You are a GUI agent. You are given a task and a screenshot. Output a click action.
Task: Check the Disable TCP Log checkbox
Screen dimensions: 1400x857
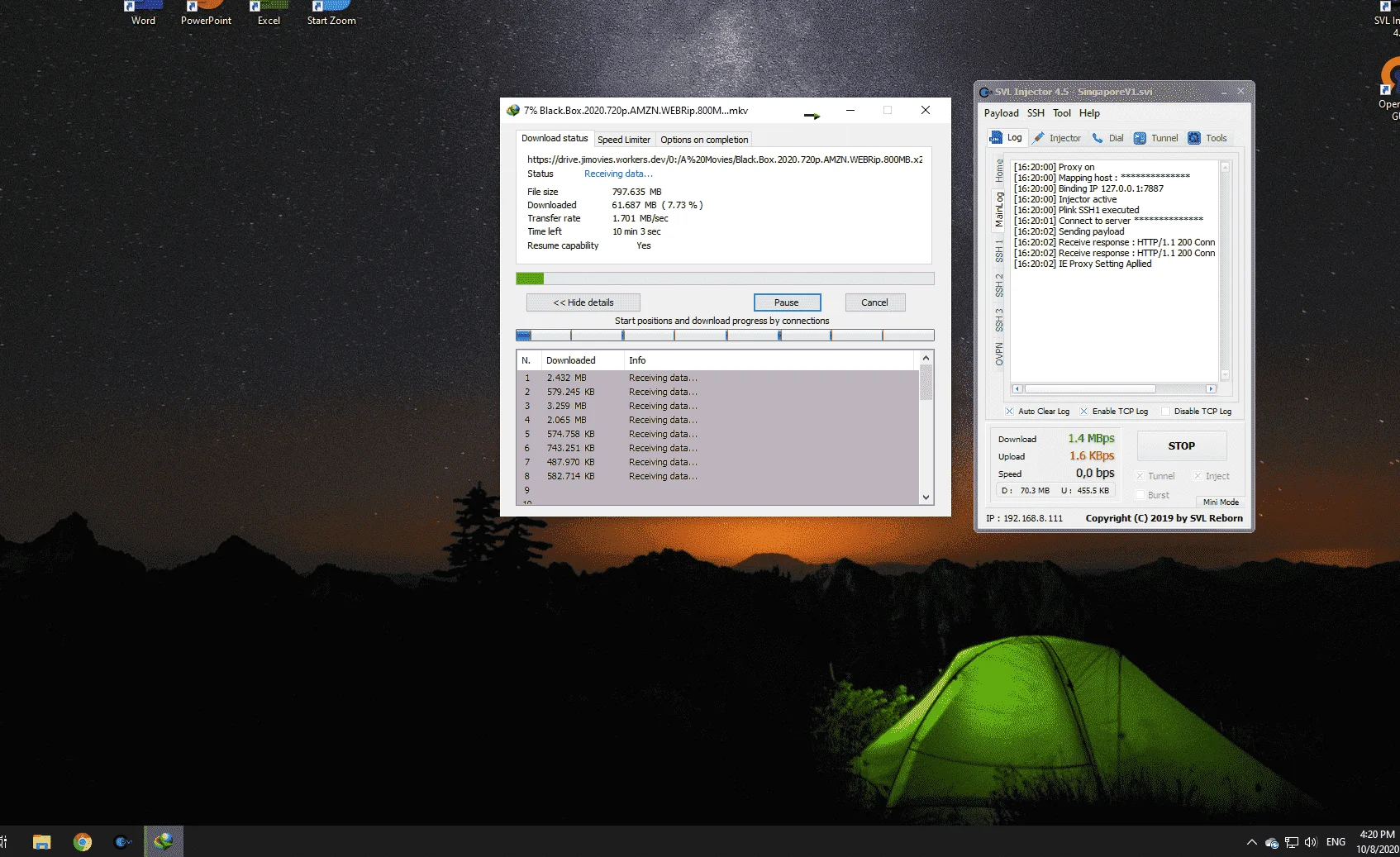[x=1165, y=411]
